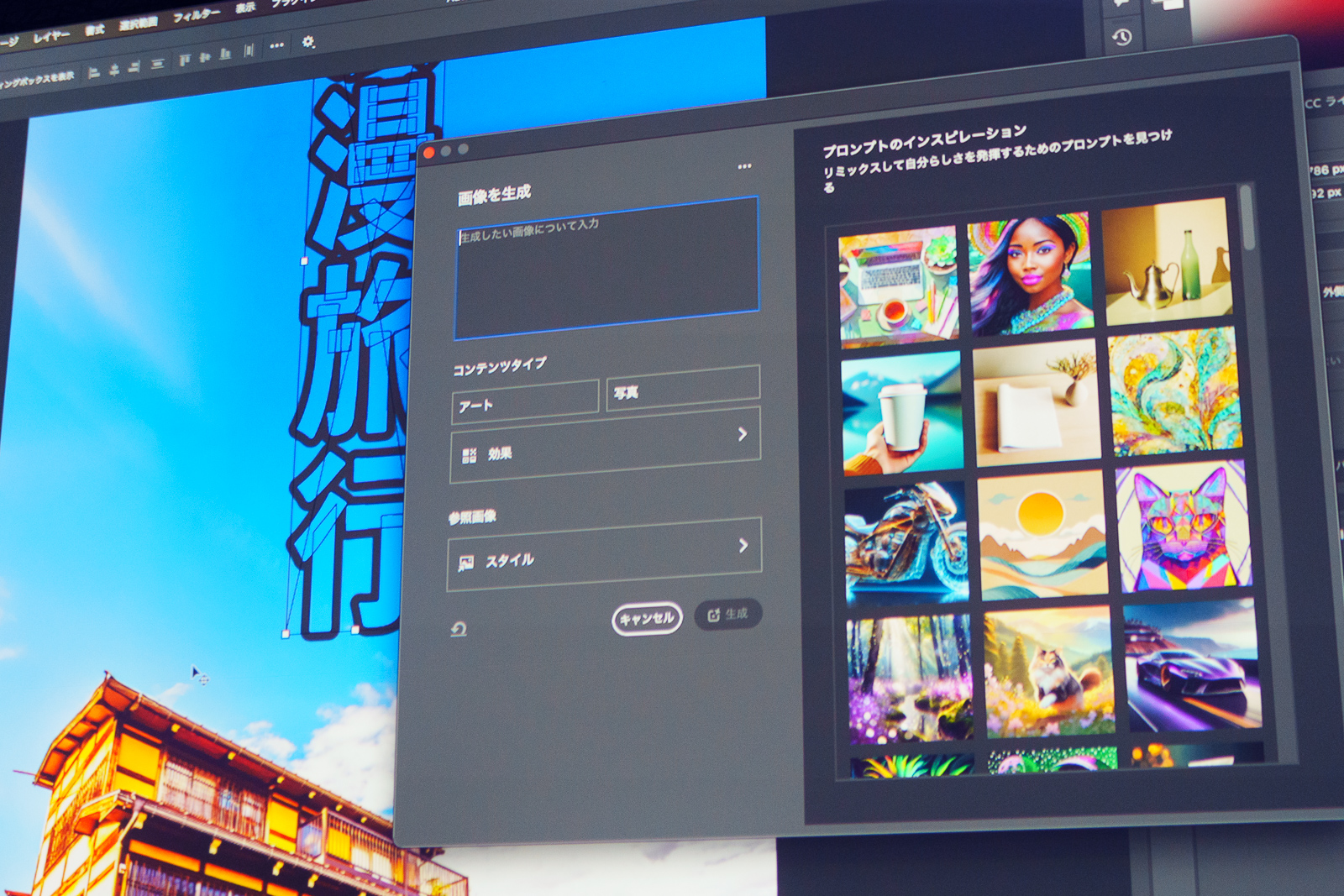Open the フィルター menu
The height and width of the screenshot is (896, 1344).
[197, 15]
